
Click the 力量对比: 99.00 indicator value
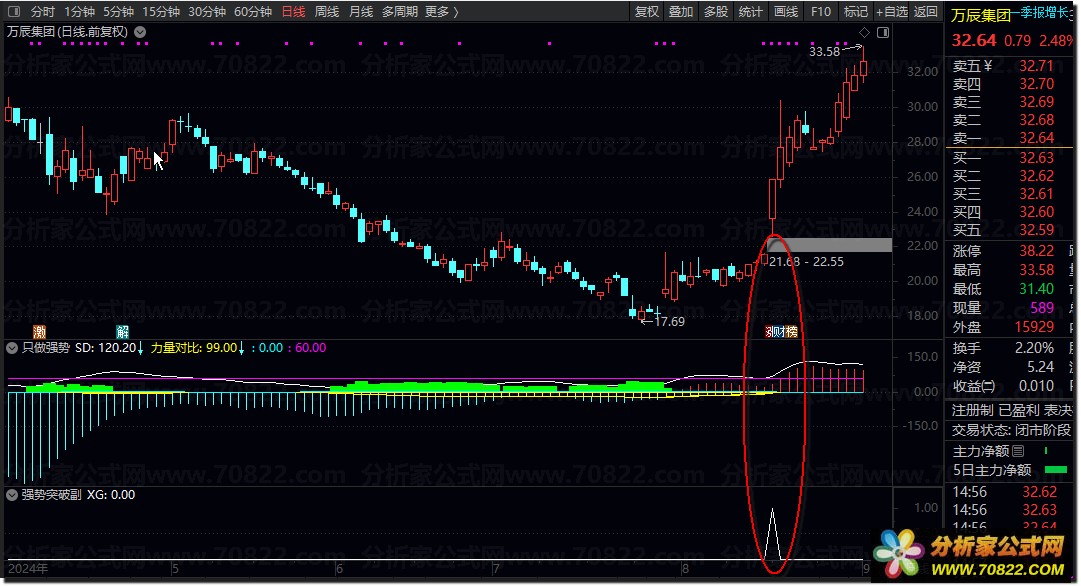(x=194, y=348)
